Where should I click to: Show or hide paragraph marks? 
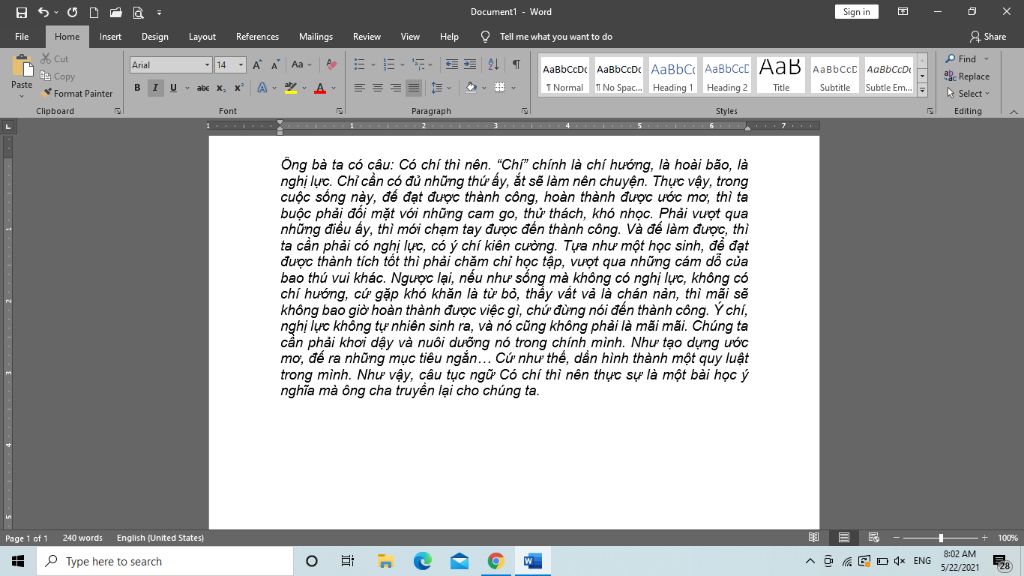tap(516, 64)
